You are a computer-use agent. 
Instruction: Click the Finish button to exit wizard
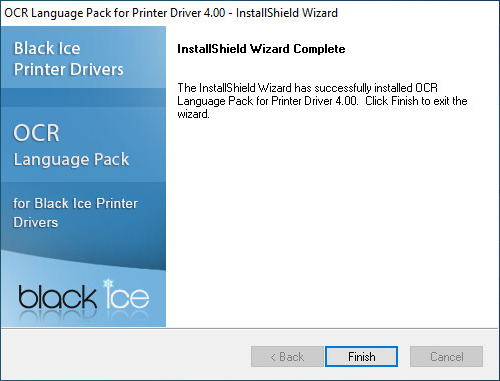361,357
